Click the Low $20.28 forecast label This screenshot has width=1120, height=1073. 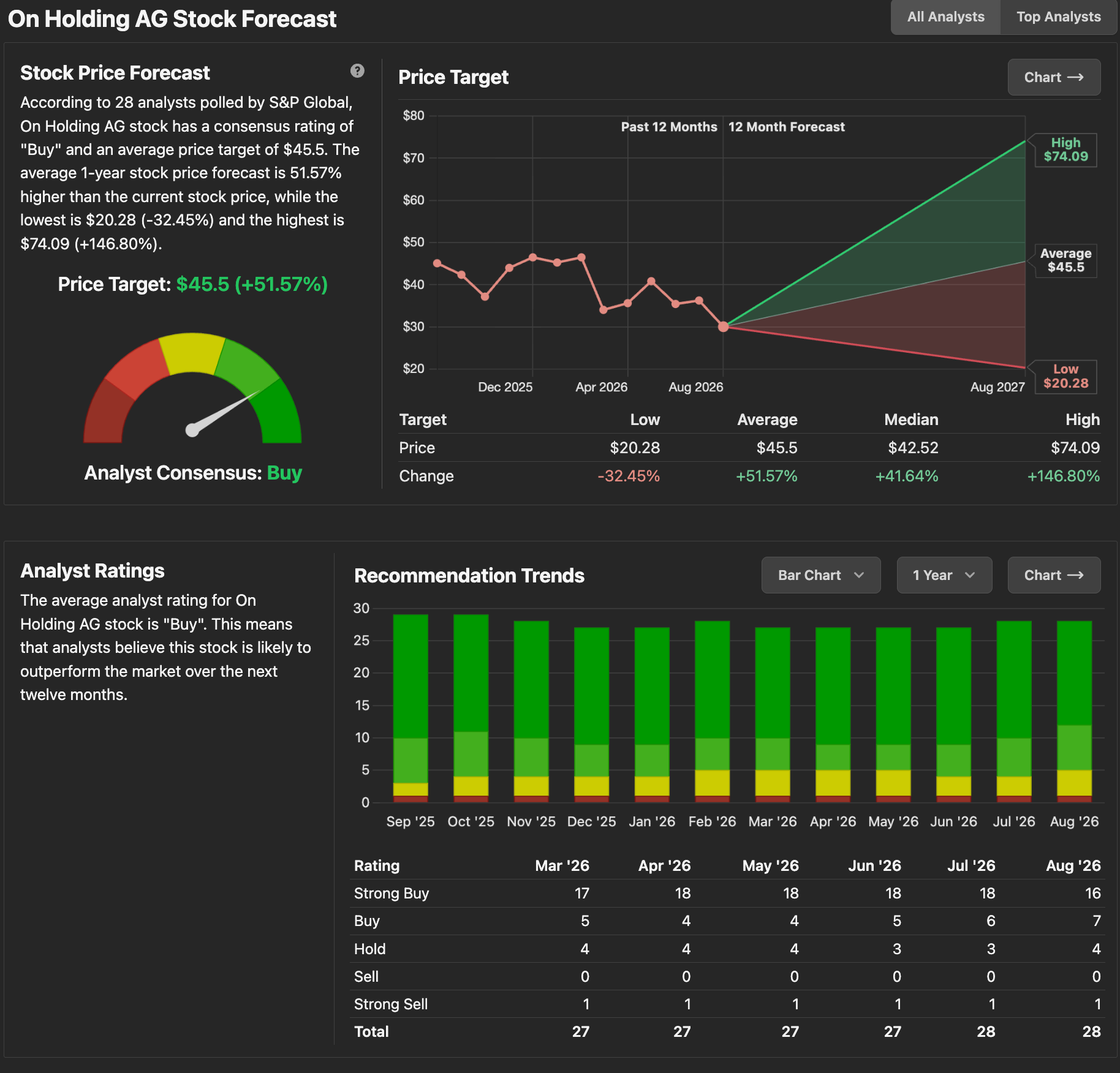1065,377
